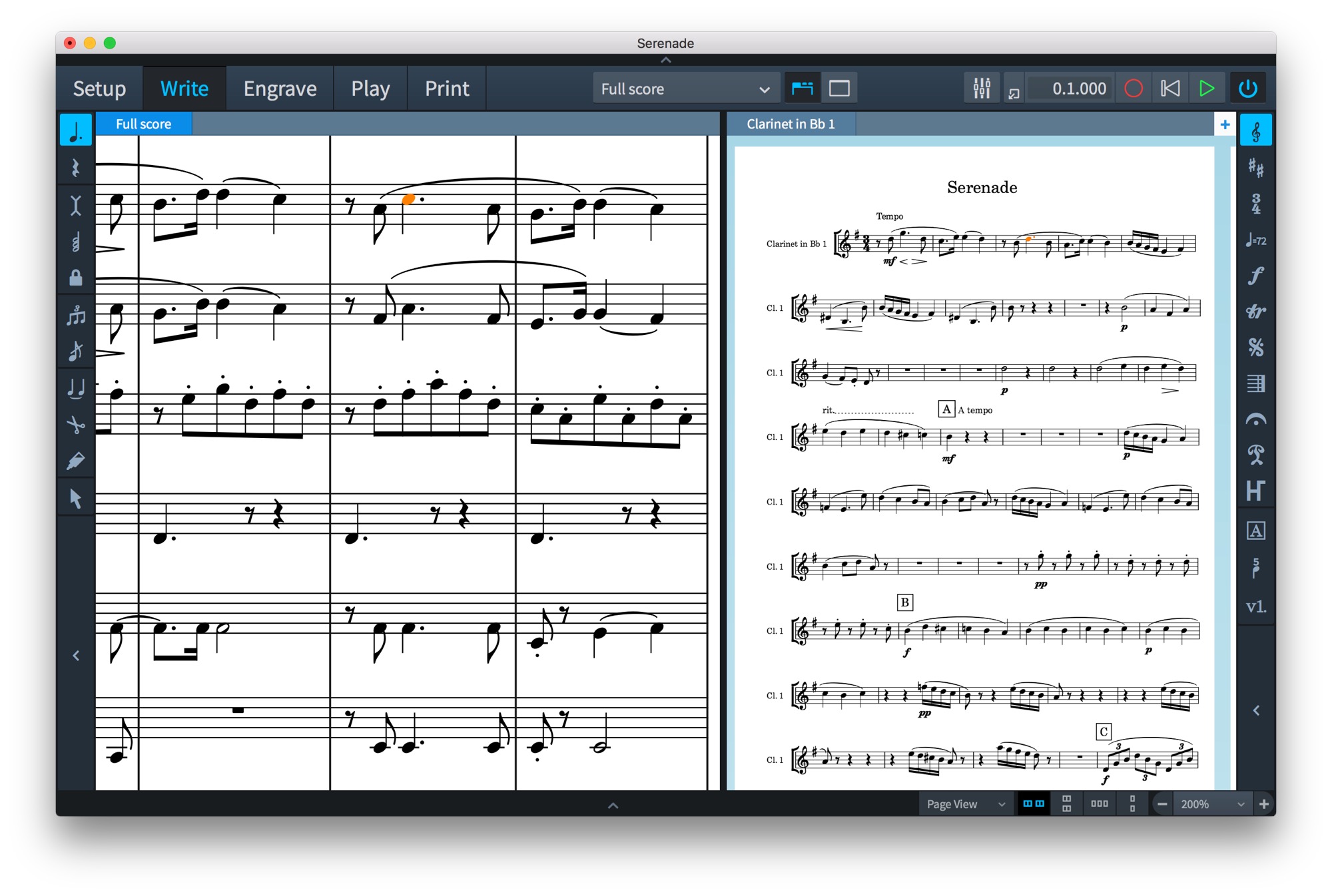Click the Write menu tab
The width and height of the screenshot is (1332, 896).
tap(183, 87)
